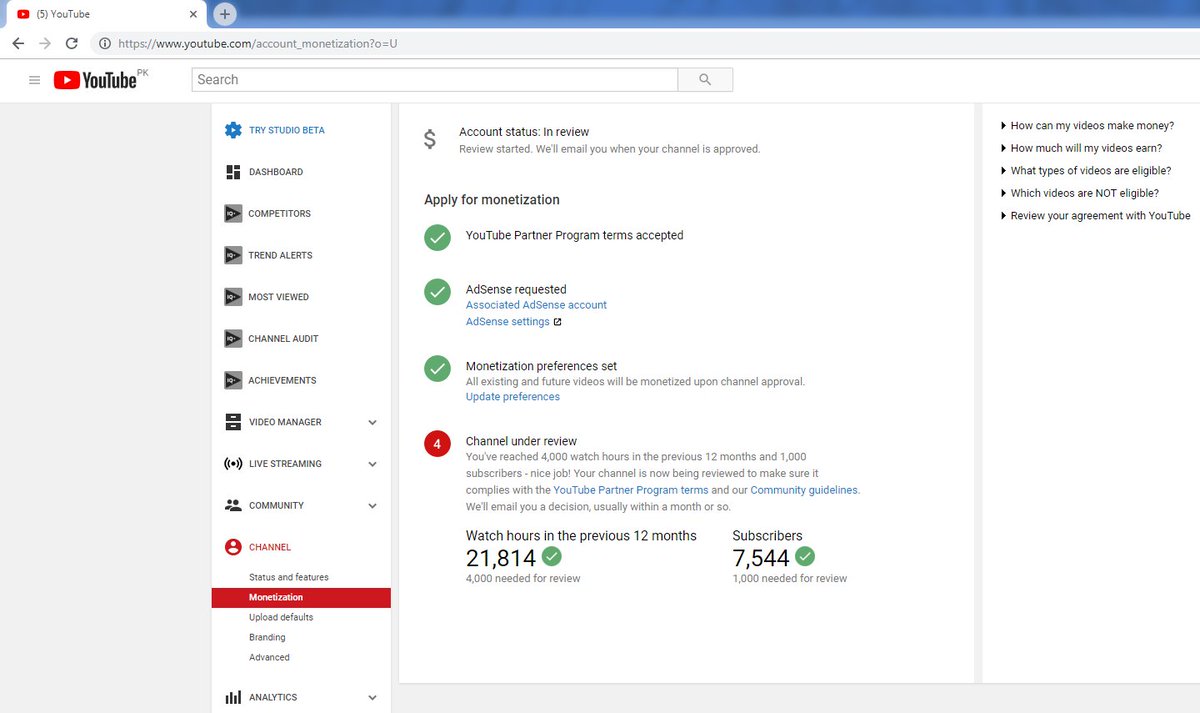Click the green check beside 21,814 watch hours
The width and height of the screenshot is (1200, 713).
pyautogui.click(x=551, y=556)
